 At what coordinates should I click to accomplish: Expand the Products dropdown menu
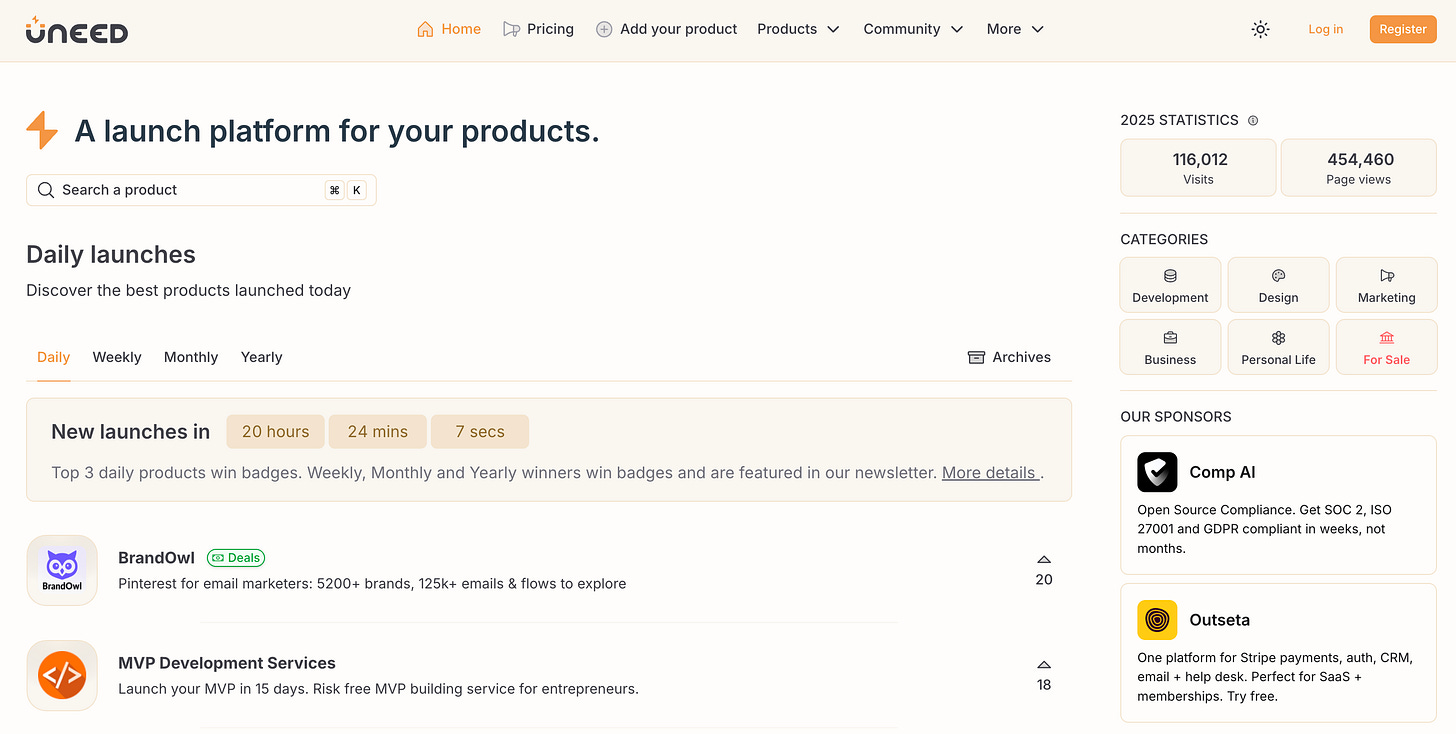pos(798,30)
